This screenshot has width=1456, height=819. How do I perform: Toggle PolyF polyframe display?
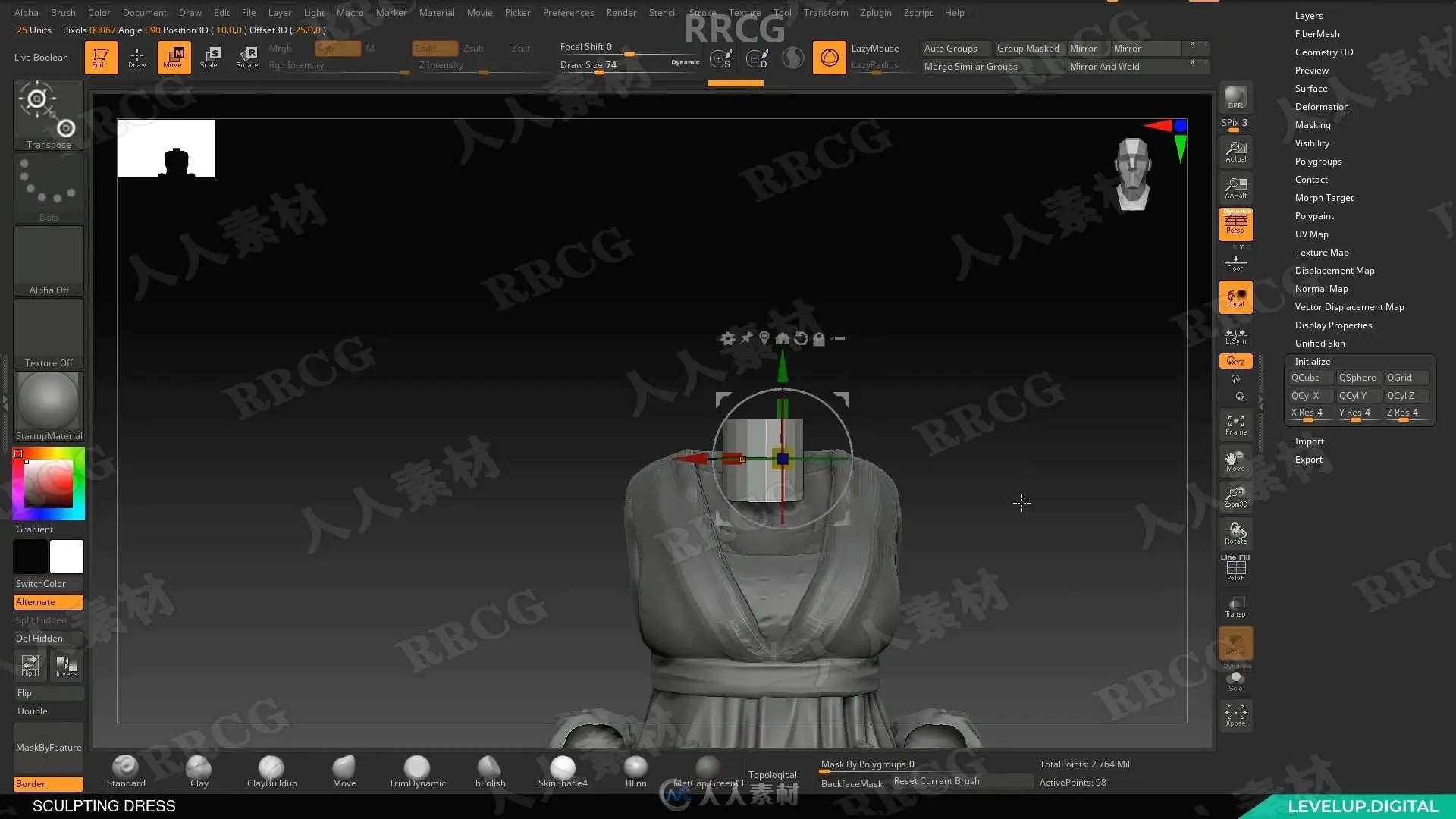click(1235, 569)
